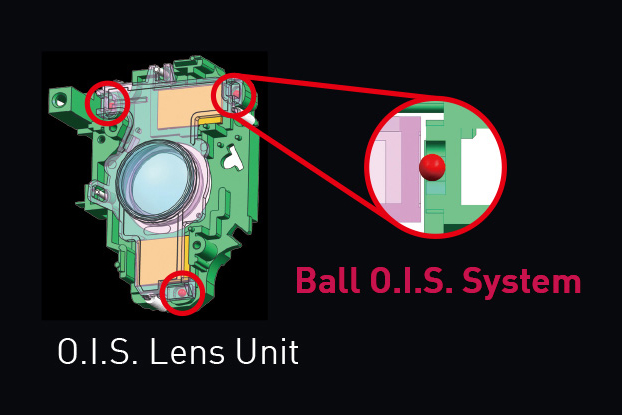The width and height of the screenshot is (622, 415).
Task: Click the pink panel inside magnified circle
Action: click(398, 169)
